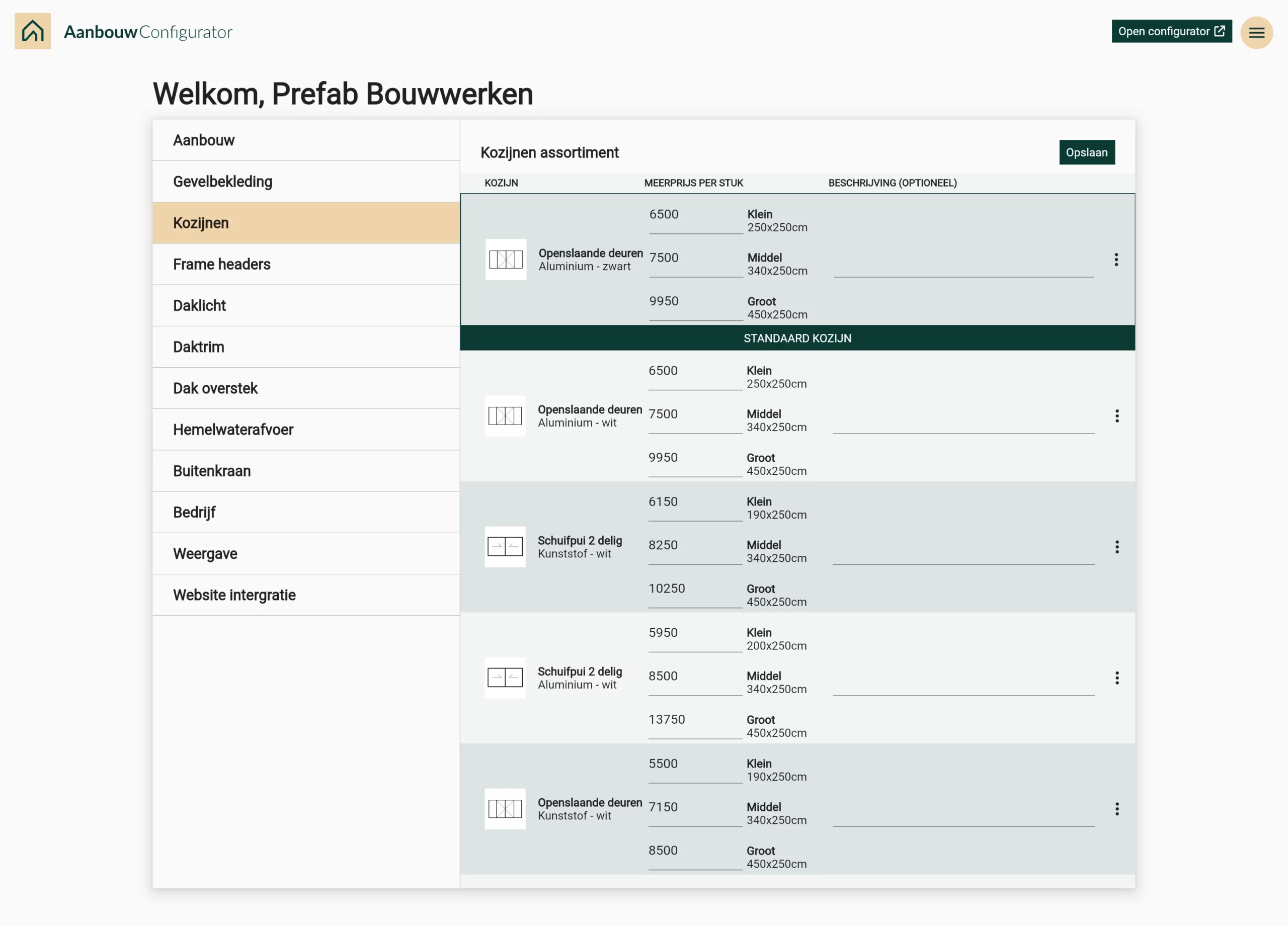Open options for Openslaande deuren Aluminium - zwart
Screen dimensions: 1288x926
tap(1116, 260)
